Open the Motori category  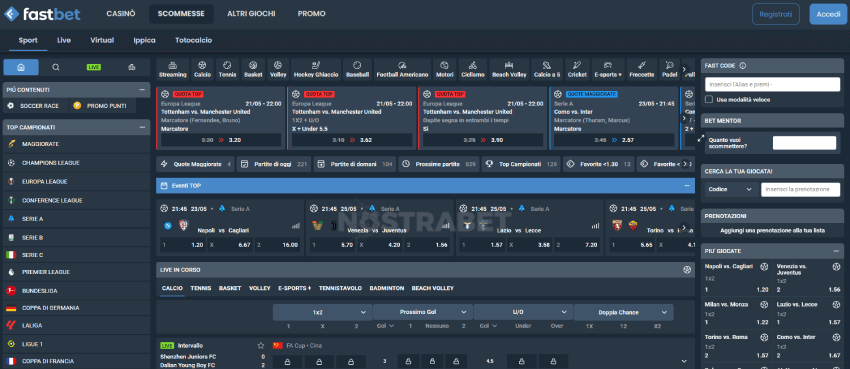click(x=445, y=69)
